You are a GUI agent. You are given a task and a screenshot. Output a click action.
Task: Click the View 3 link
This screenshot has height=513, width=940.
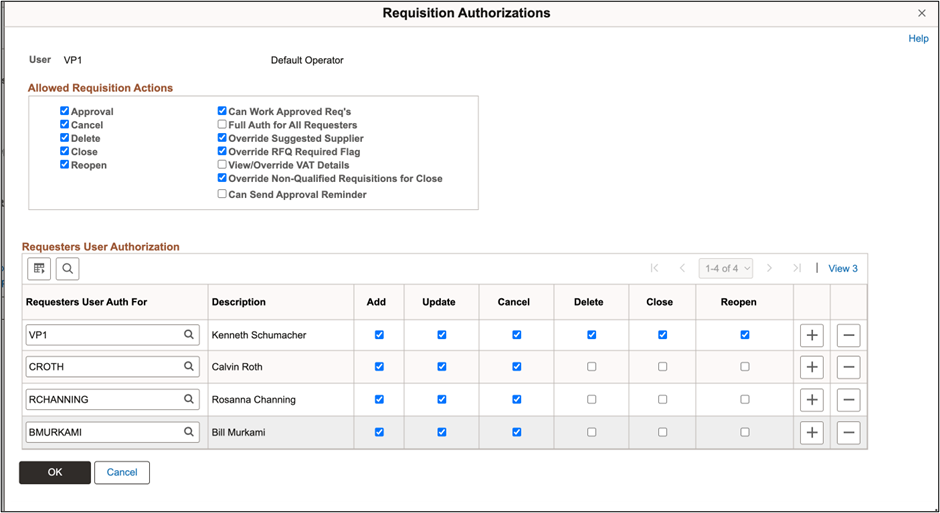click(842, 268)
